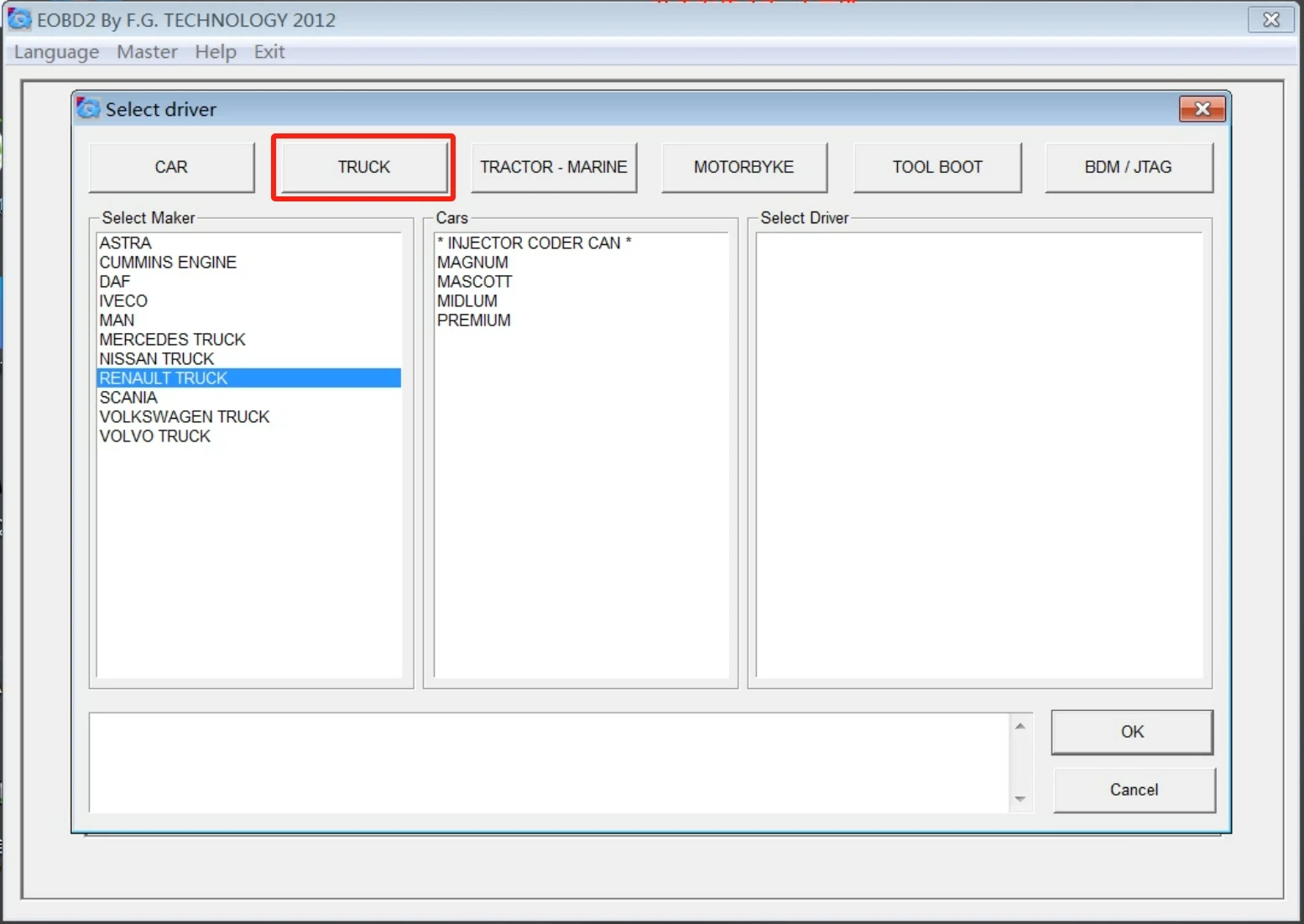Close the EOBD2 main window

[1271, 19]
